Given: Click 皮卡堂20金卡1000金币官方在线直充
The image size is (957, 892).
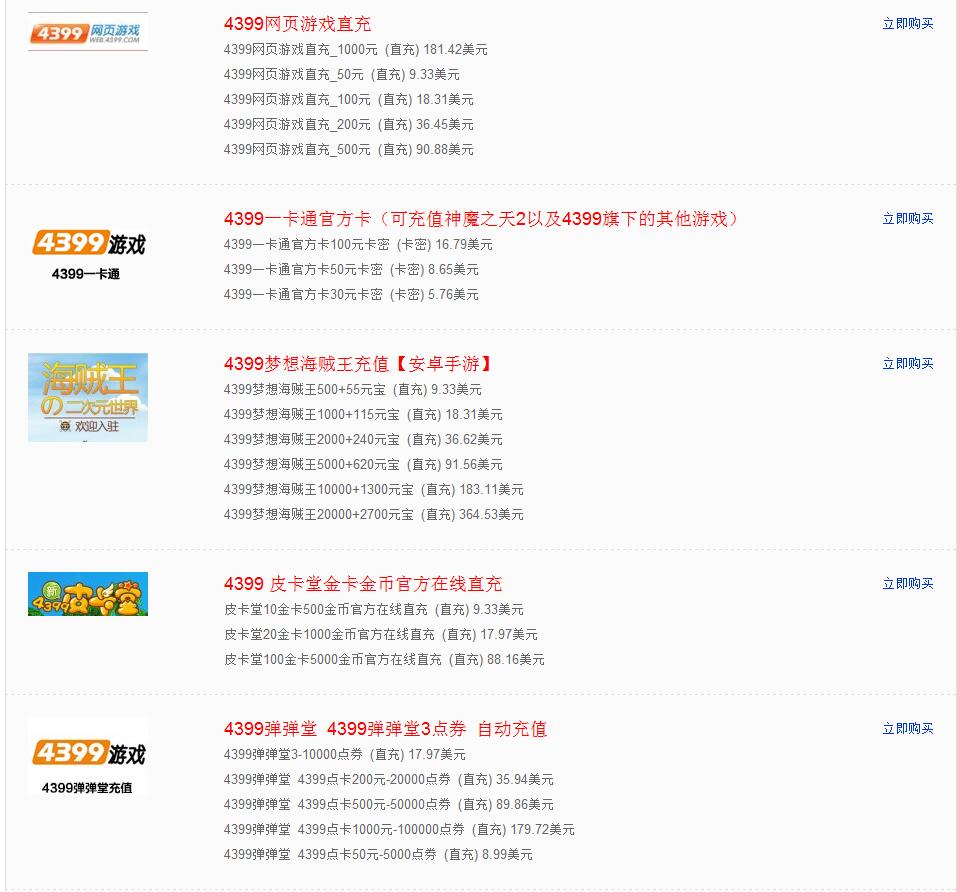Looking at the screenshot, I should click(x=381, y=635).
